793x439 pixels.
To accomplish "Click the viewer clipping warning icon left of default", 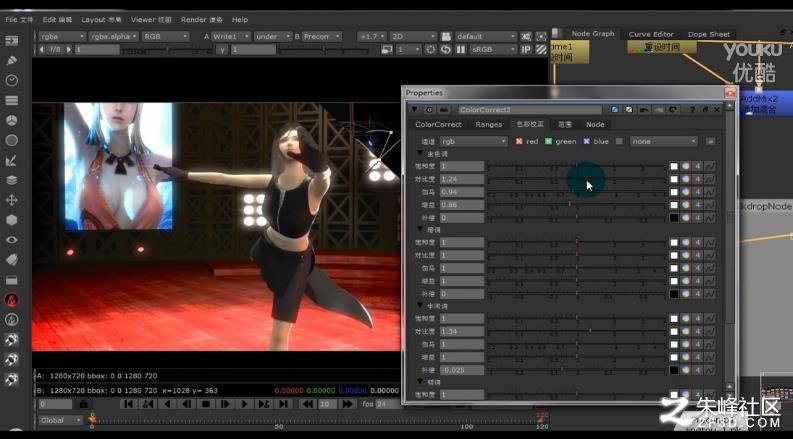I will click(446, 36).
